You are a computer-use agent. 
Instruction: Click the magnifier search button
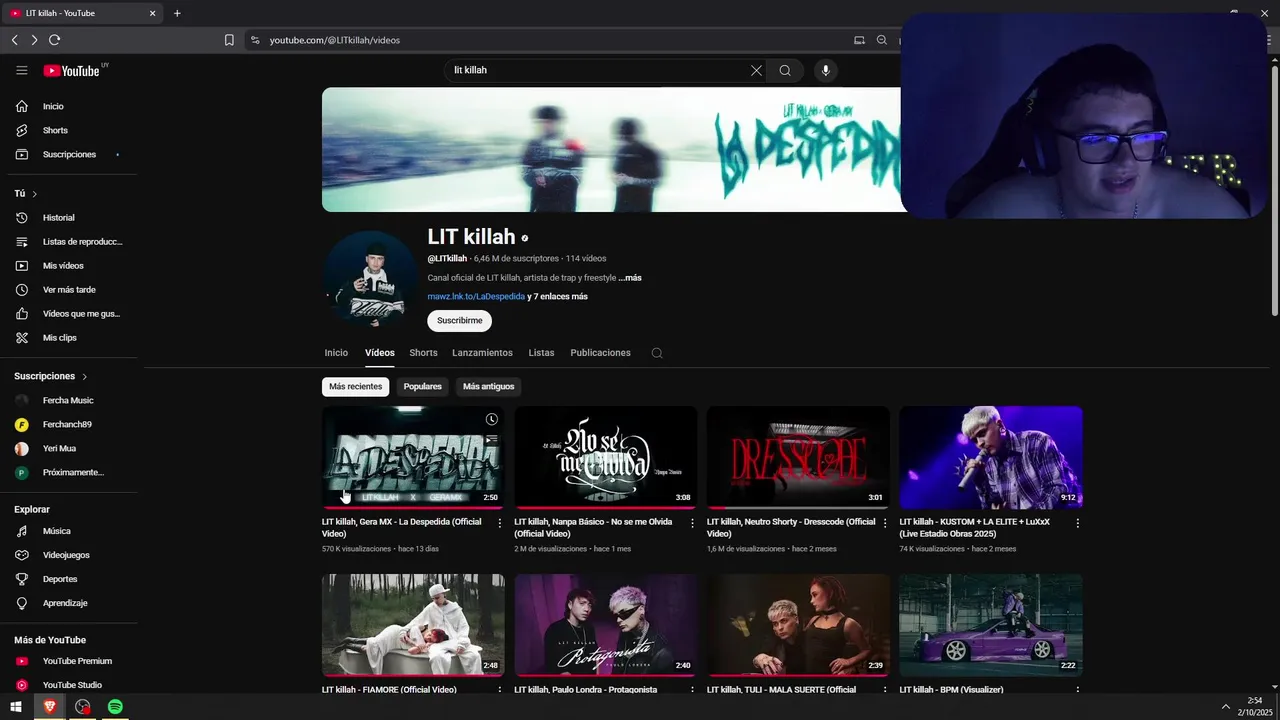[x=785, y=70]
